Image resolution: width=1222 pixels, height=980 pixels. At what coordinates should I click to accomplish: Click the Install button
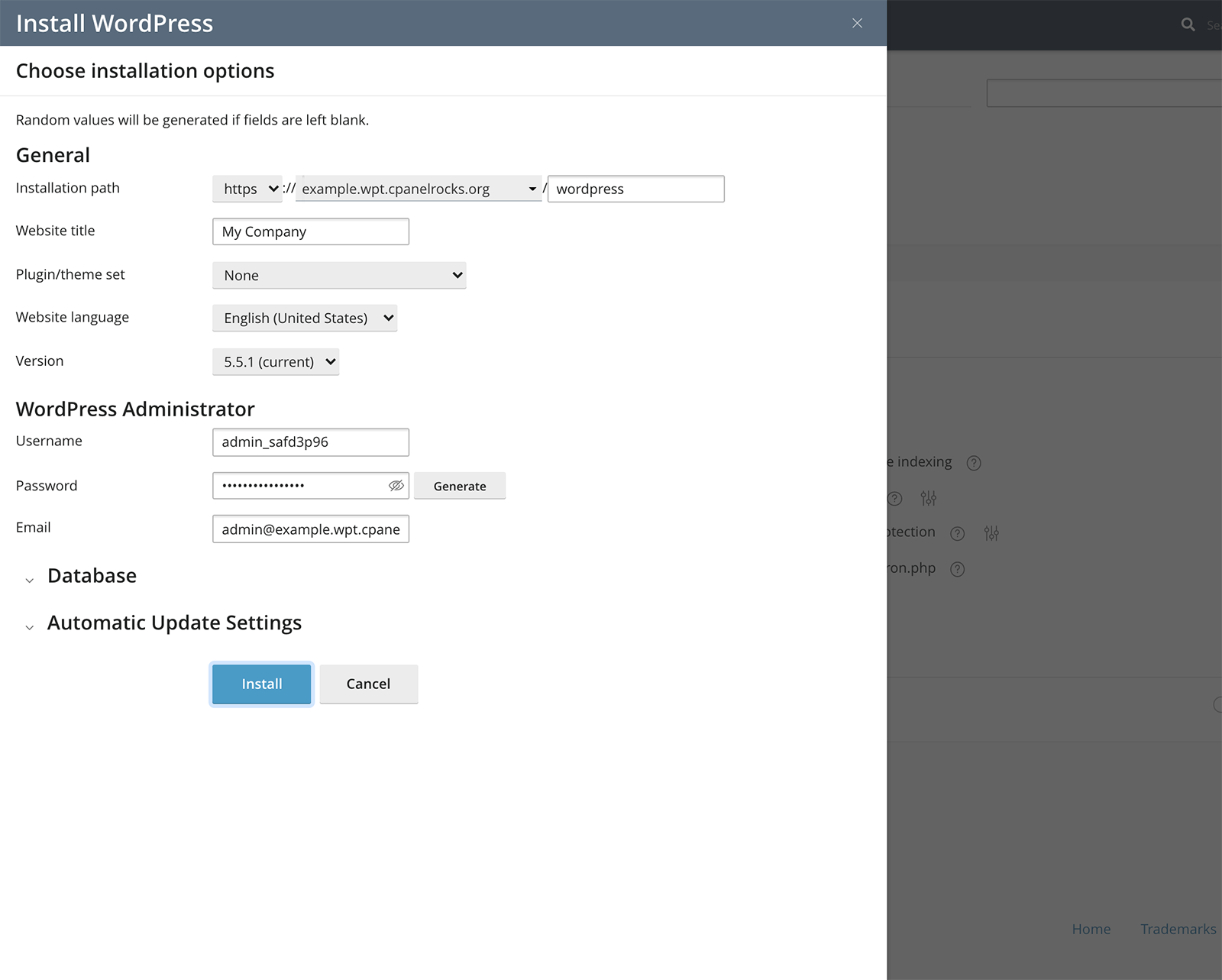(x=261, y=684)
